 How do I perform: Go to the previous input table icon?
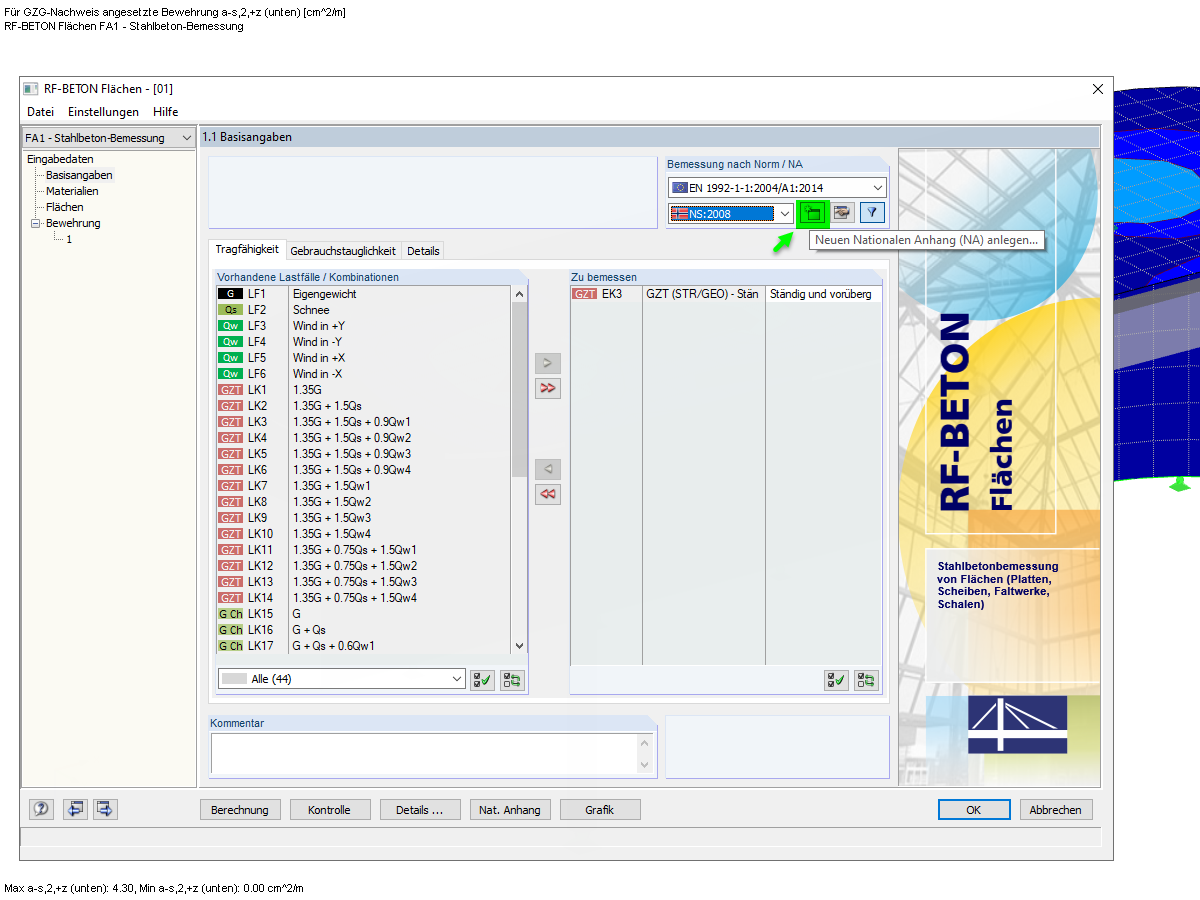75,809
